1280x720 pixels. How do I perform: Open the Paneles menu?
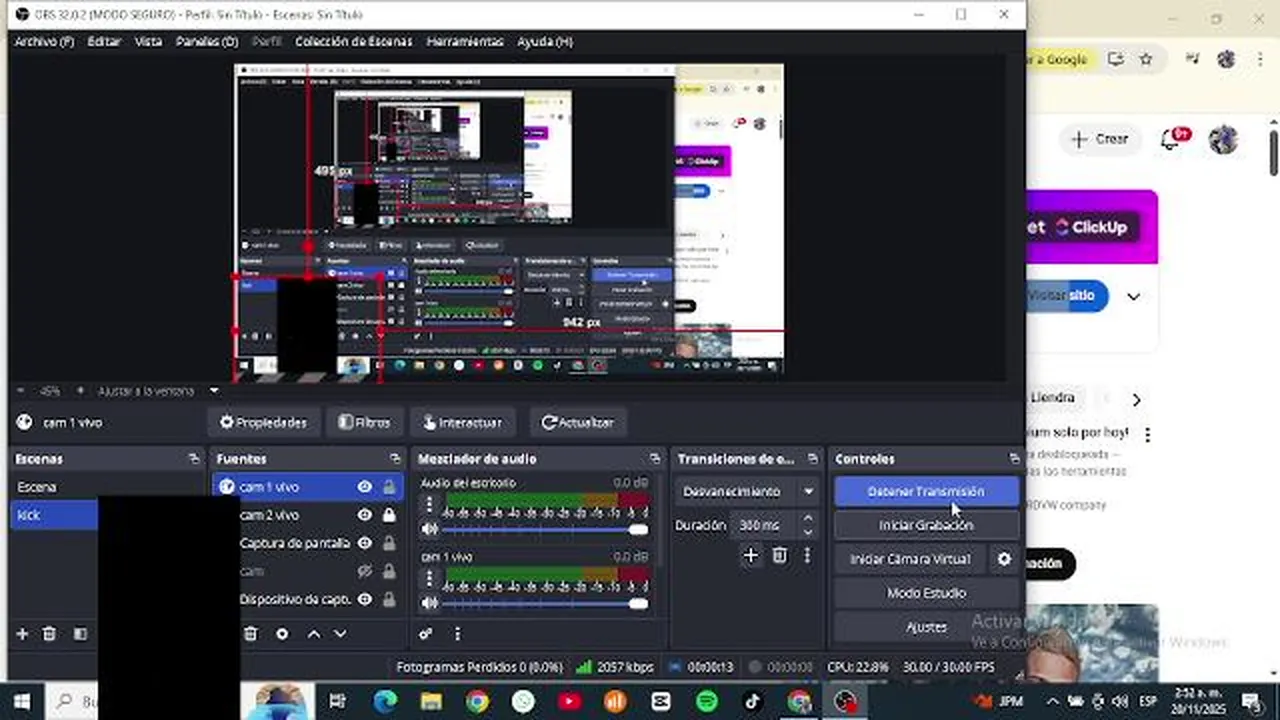click(x=207, y=42)
